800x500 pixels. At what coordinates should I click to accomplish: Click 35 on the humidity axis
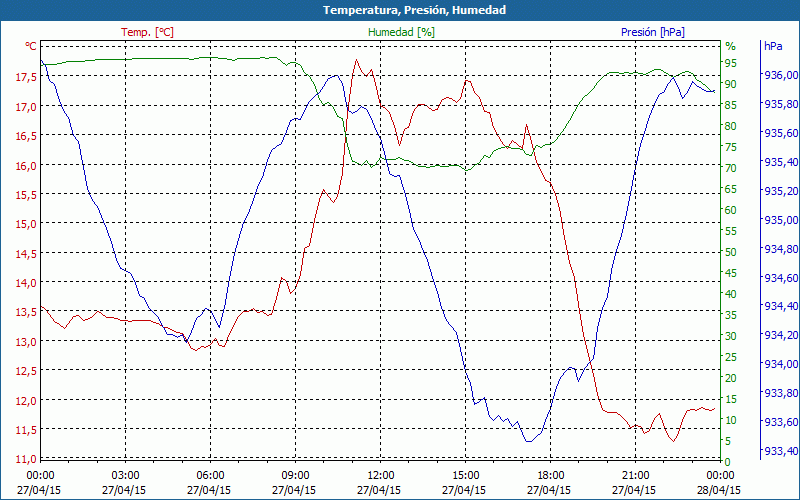tap(731, 315)
